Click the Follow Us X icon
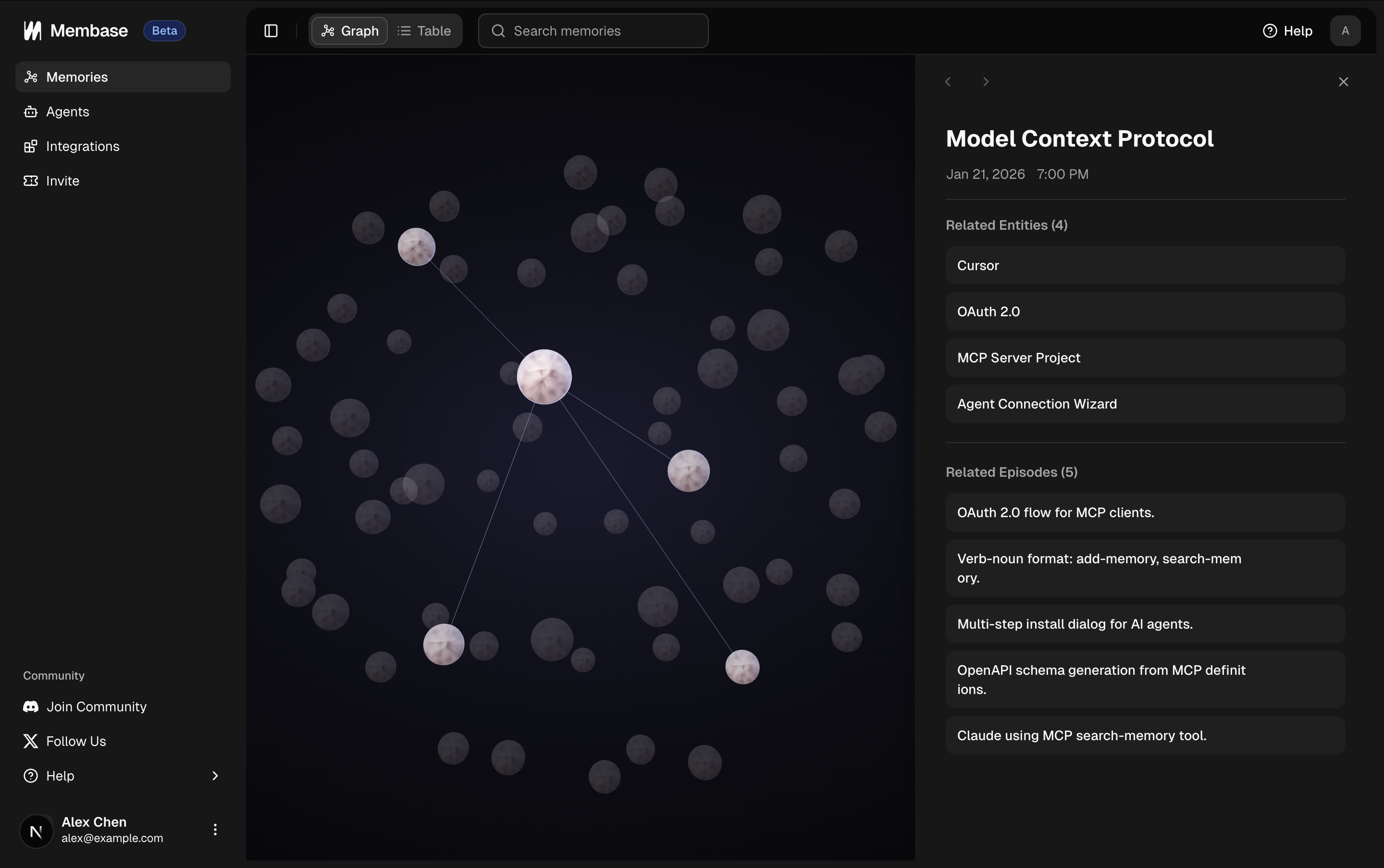Viewport: 1384px width, 868px height. point(30,741)
